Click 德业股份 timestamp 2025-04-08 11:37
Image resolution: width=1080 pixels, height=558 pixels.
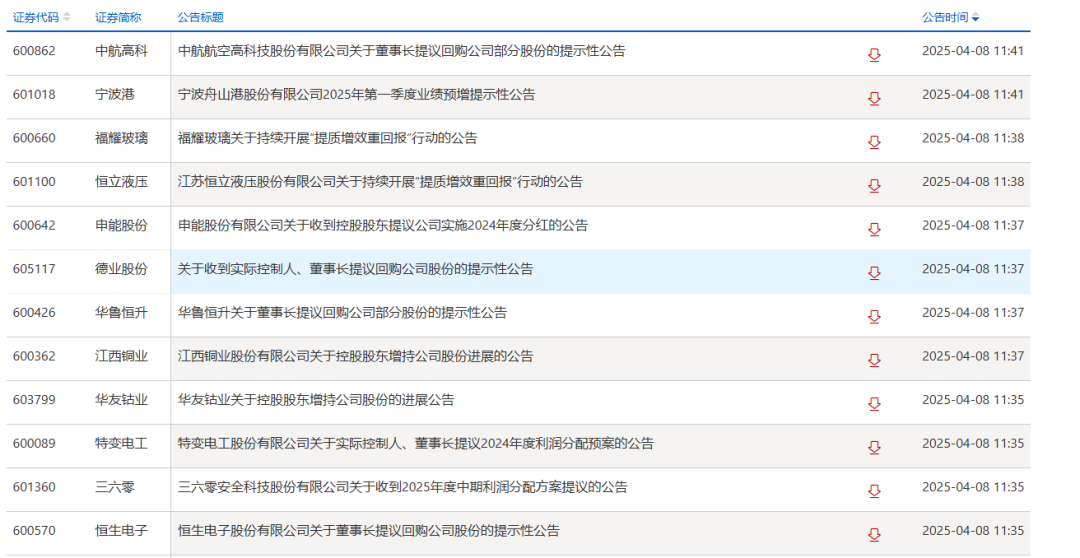tap(973, 269)
